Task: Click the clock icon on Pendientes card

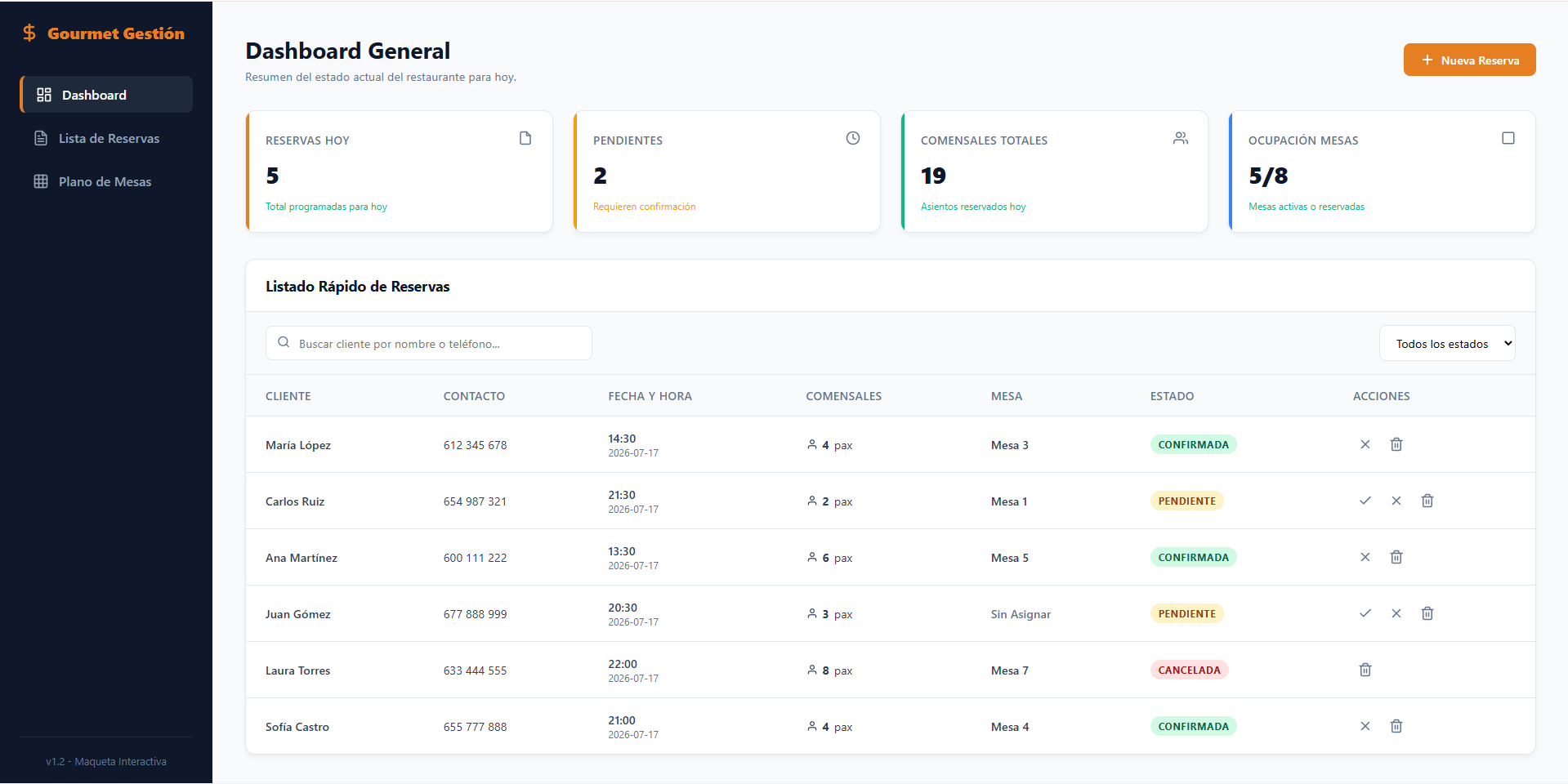Action: coord(853,138)
